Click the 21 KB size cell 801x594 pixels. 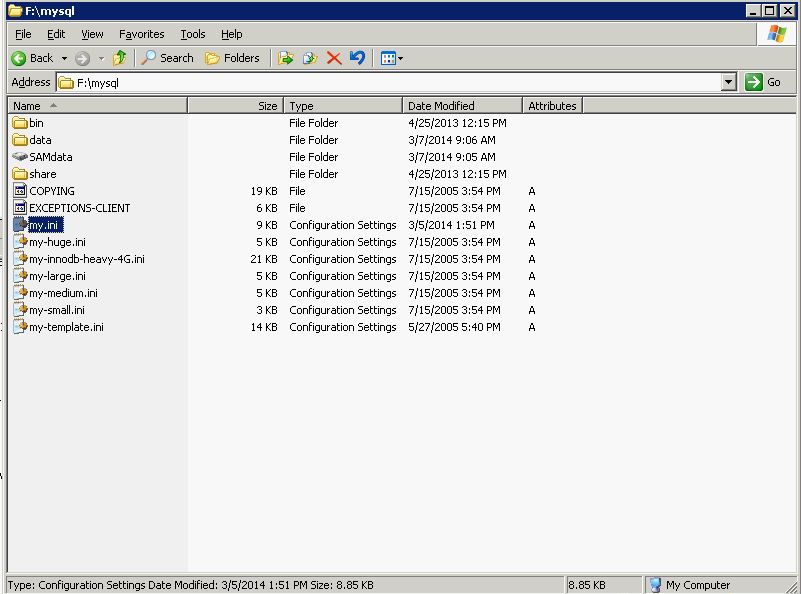264,259
